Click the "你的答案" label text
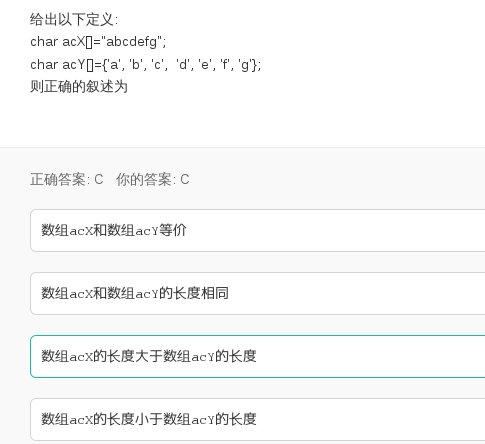 click(x=144, y=179)
